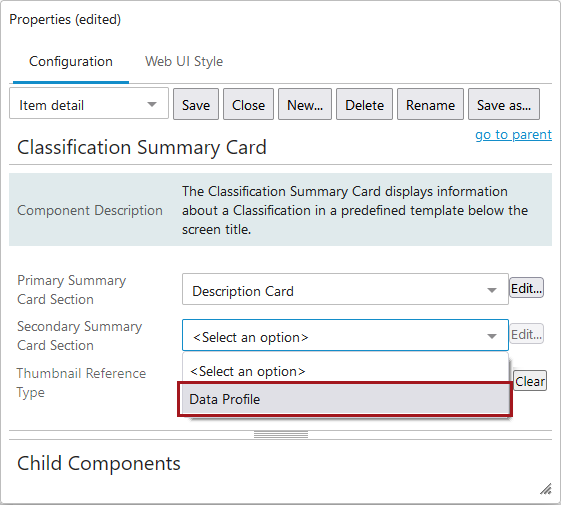Edit the Description Card primary section
This screenshot has height=505, width=561.
pos(526,288)
